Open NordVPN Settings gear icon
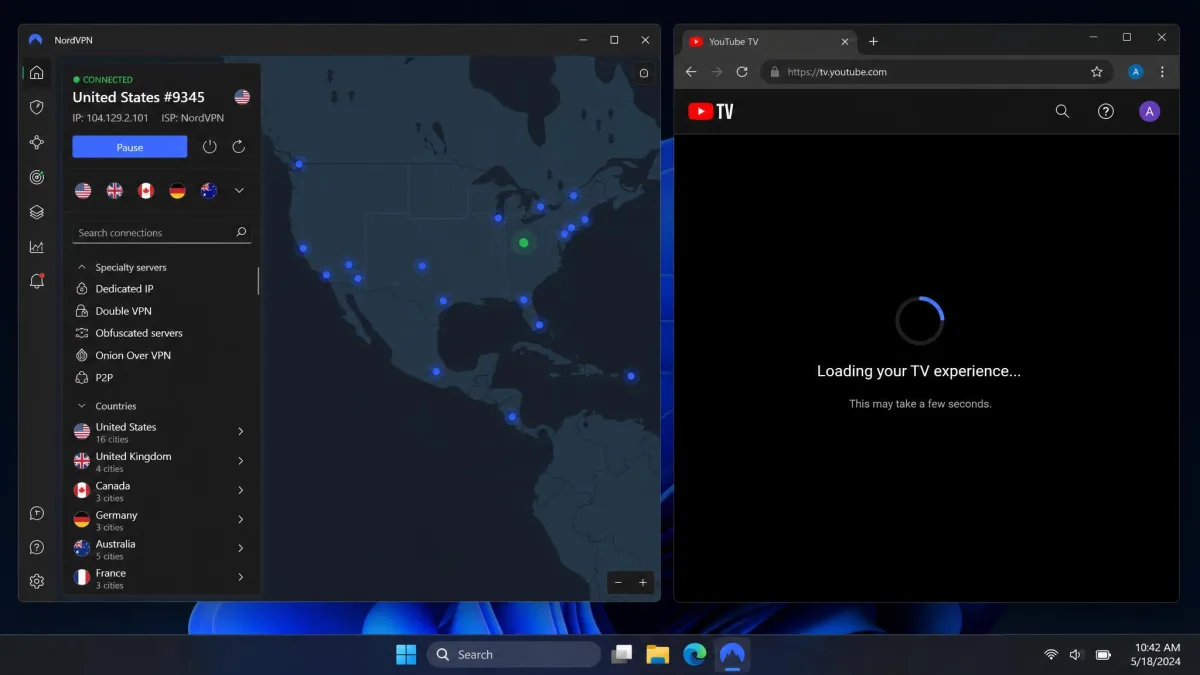 [37, 581]
